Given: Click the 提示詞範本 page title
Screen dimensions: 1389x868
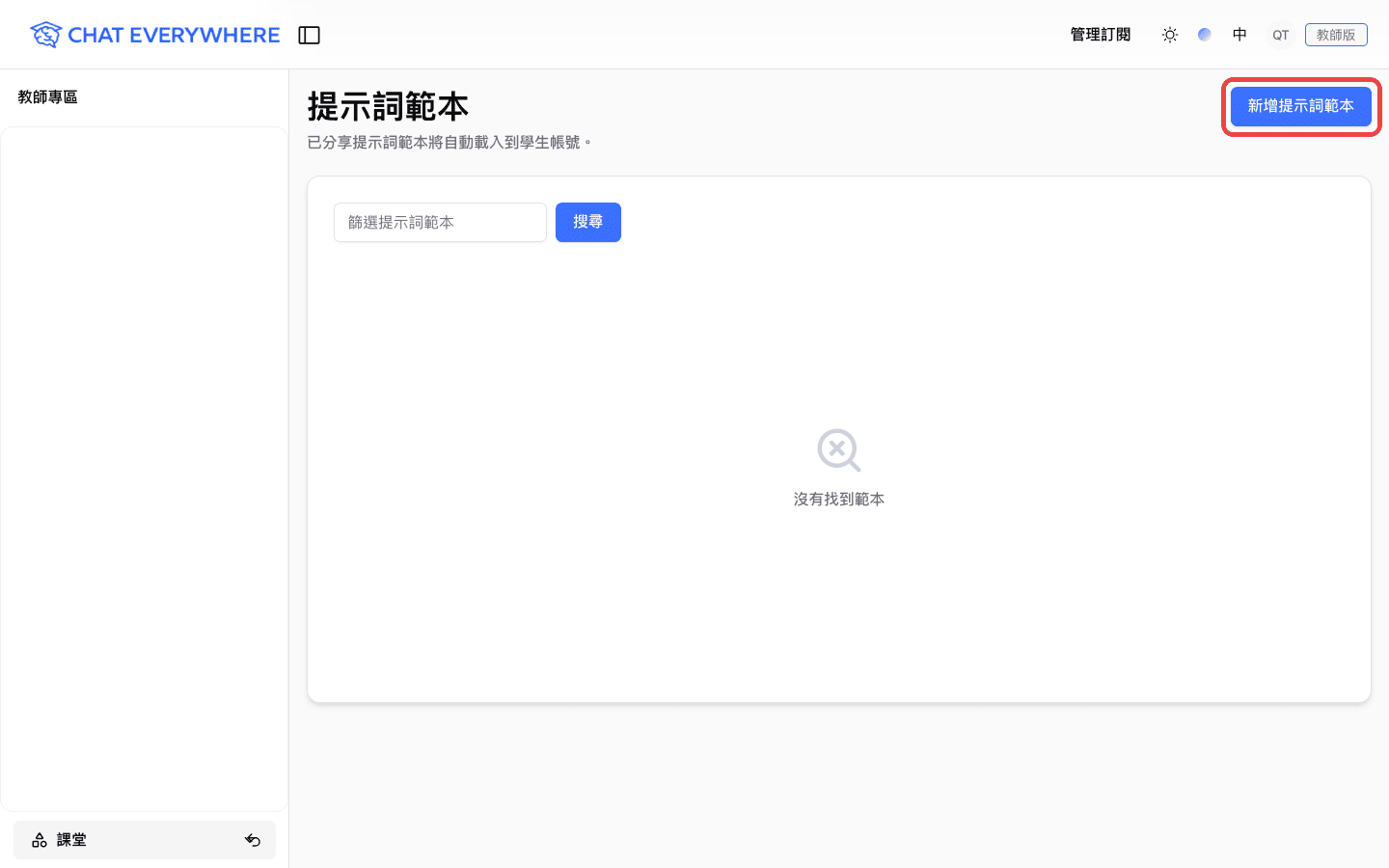Looking at the screenshot, I should point(388,106).
